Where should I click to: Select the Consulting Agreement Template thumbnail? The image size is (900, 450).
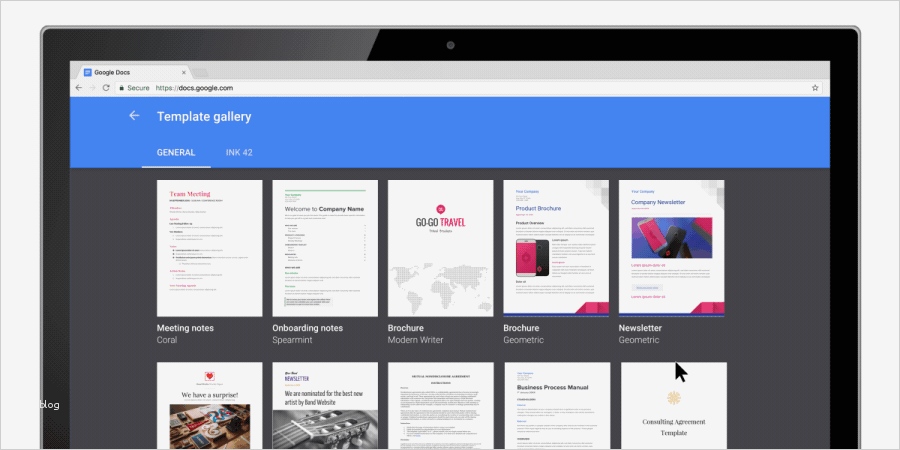point(674,406)
